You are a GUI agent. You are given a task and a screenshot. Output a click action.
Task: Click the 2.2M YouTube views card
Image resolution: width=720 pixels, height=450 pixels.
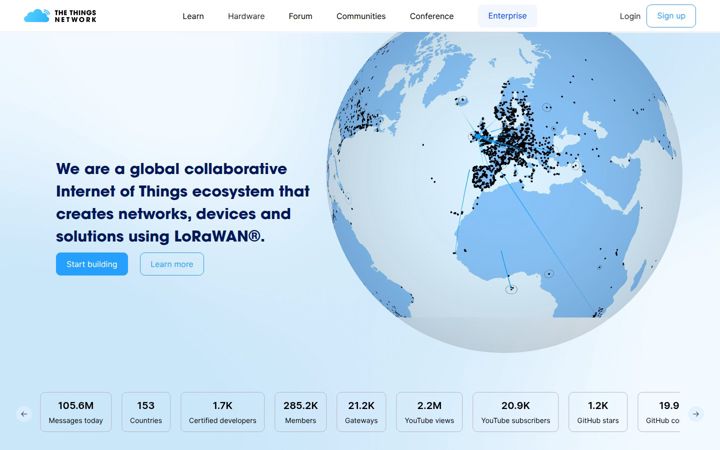pyautogui.click(x=429, y=412)
